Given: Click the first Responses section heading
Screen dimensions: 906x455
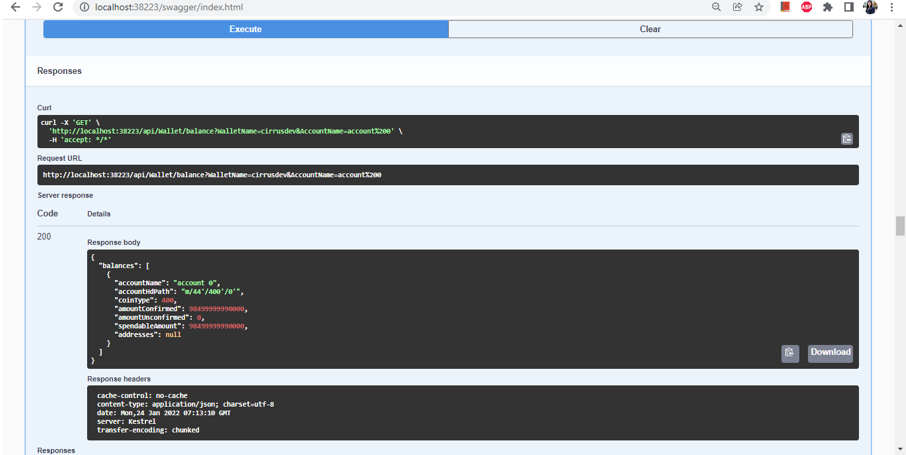Looking at the screenshot, I should 60,71.
